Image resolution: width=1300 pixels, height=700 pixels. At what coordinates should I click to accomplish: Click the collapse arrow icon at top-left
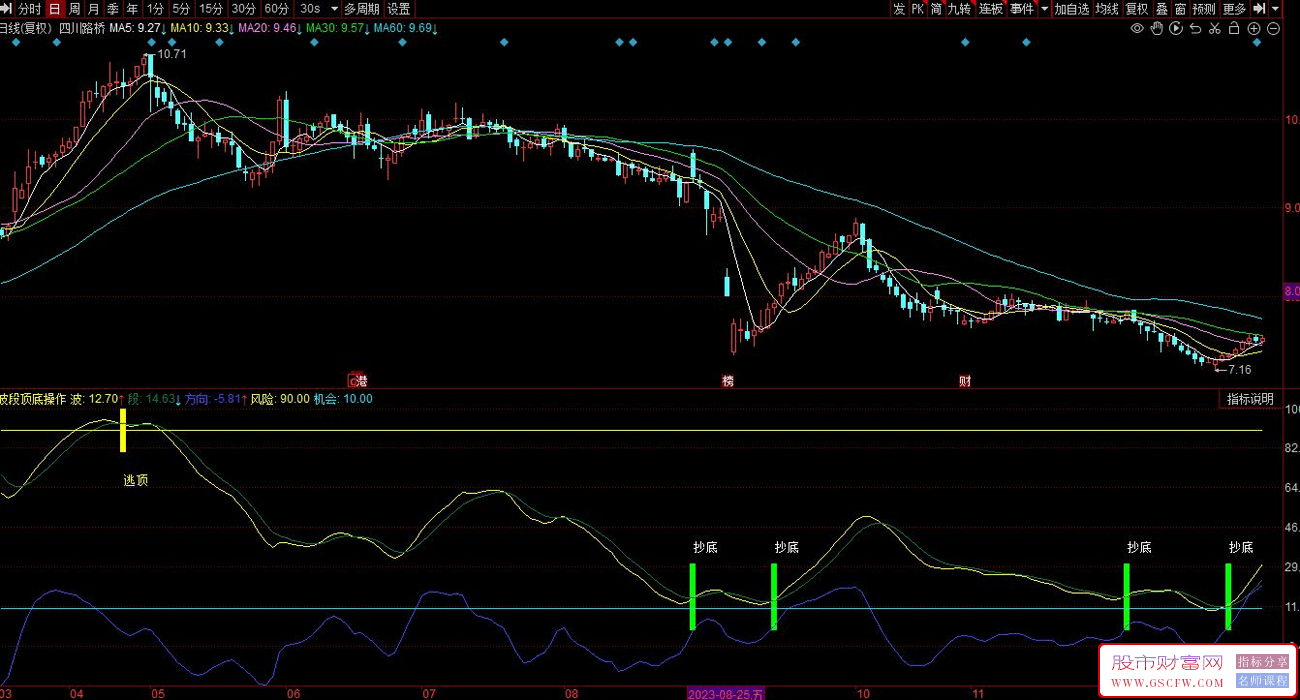point(8,9)
